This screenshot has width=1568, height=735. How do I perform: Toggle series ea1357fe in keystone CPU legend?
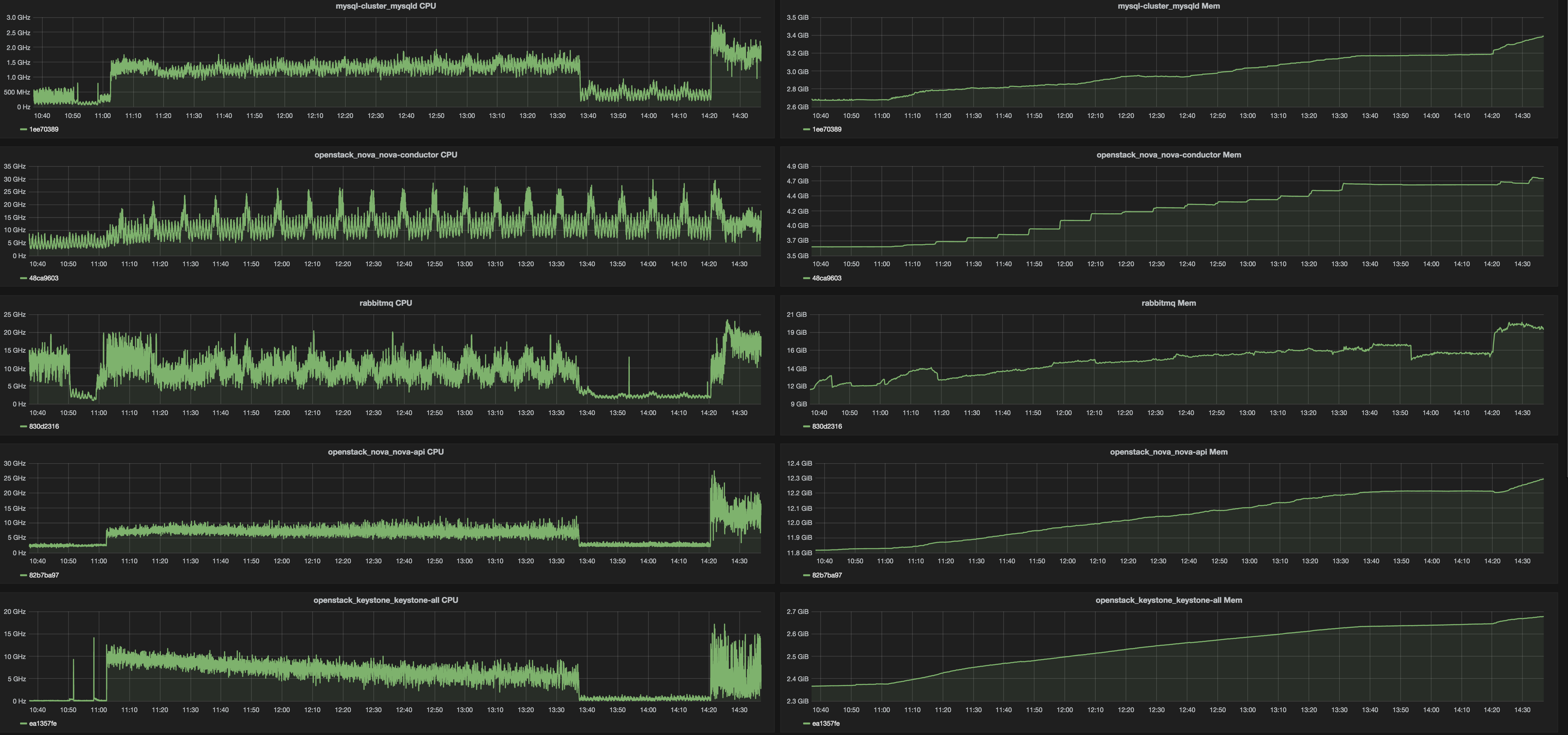43,724
